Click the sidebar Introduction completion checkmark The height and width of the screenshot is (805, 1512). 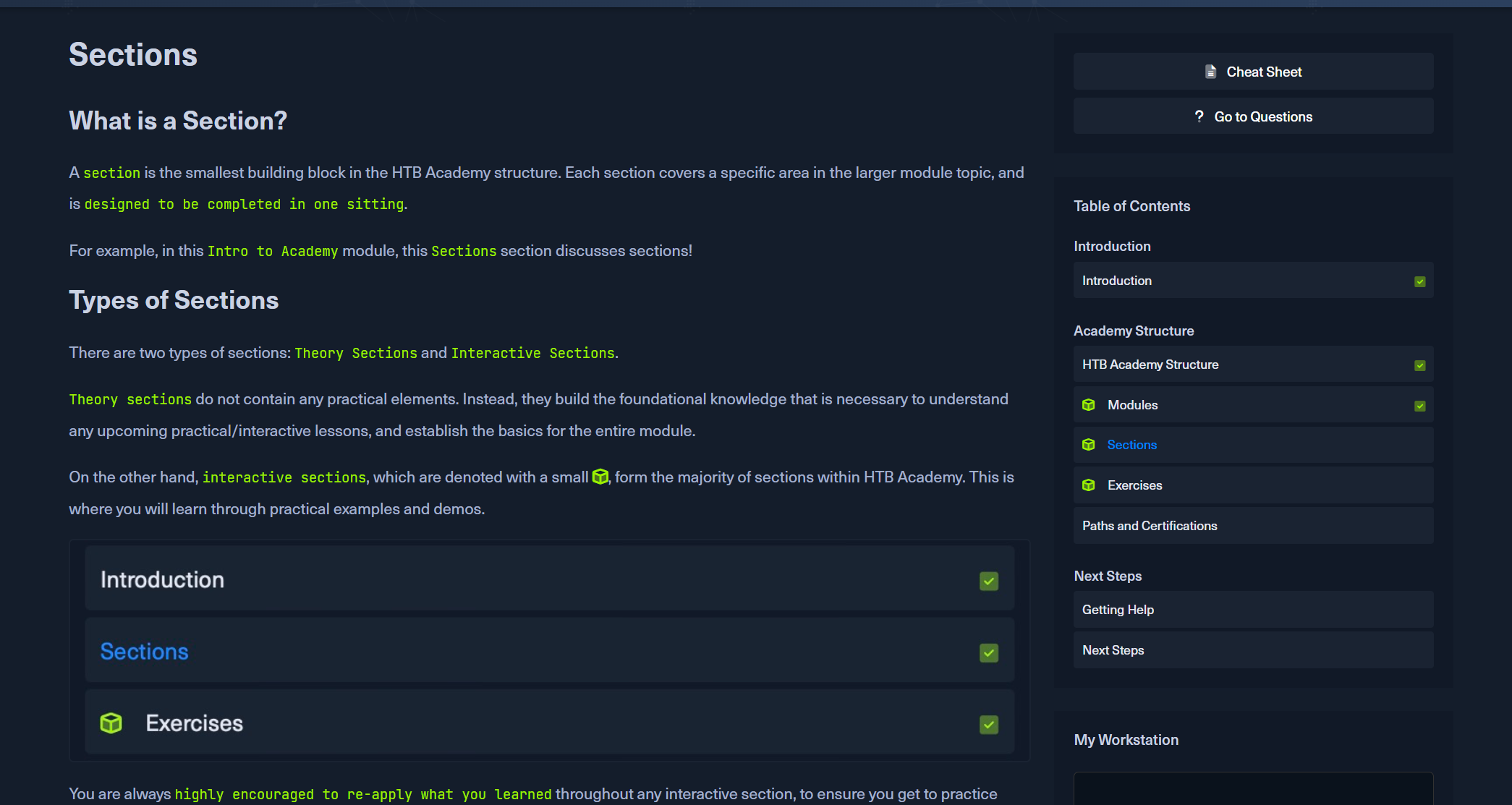[1419, 281]
